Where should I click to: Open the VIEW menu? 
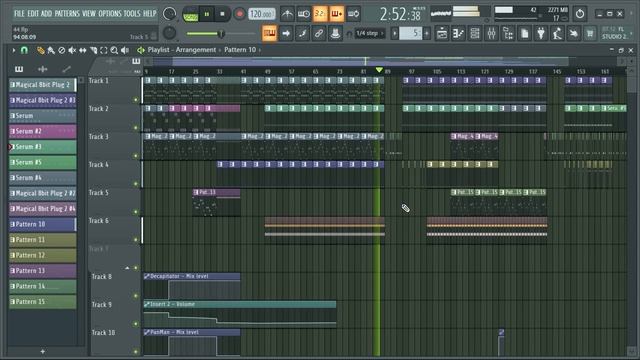[x=89, y=13]
